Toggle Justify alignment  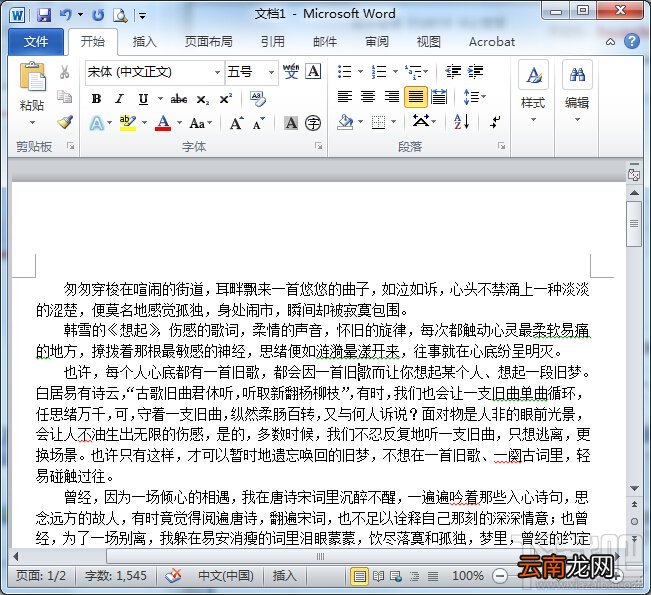point(416,97)
